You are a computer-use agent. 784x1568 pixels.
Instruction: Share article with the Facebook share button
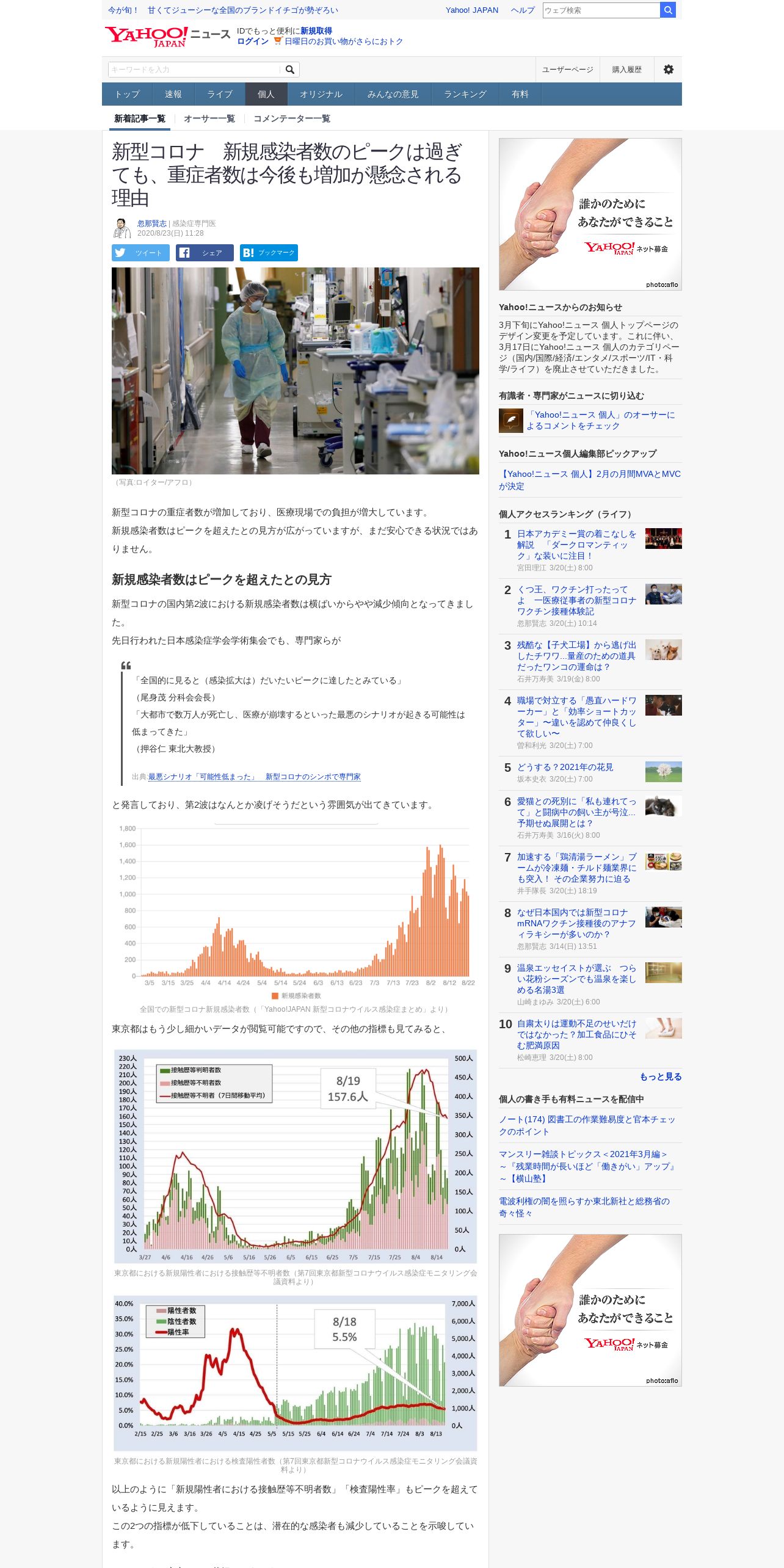point(205,253)
